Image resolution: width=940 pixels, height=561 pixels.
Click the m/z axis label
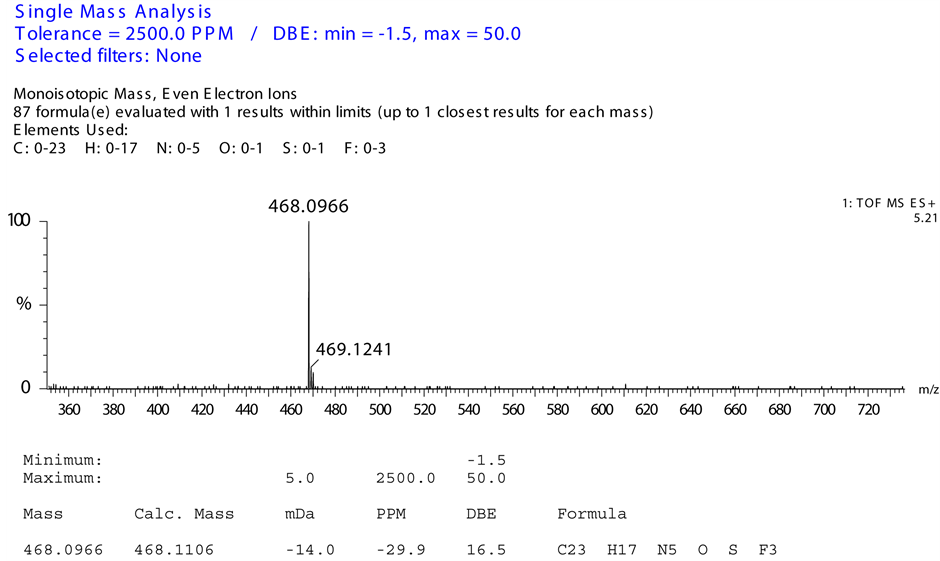pos(926,389)
